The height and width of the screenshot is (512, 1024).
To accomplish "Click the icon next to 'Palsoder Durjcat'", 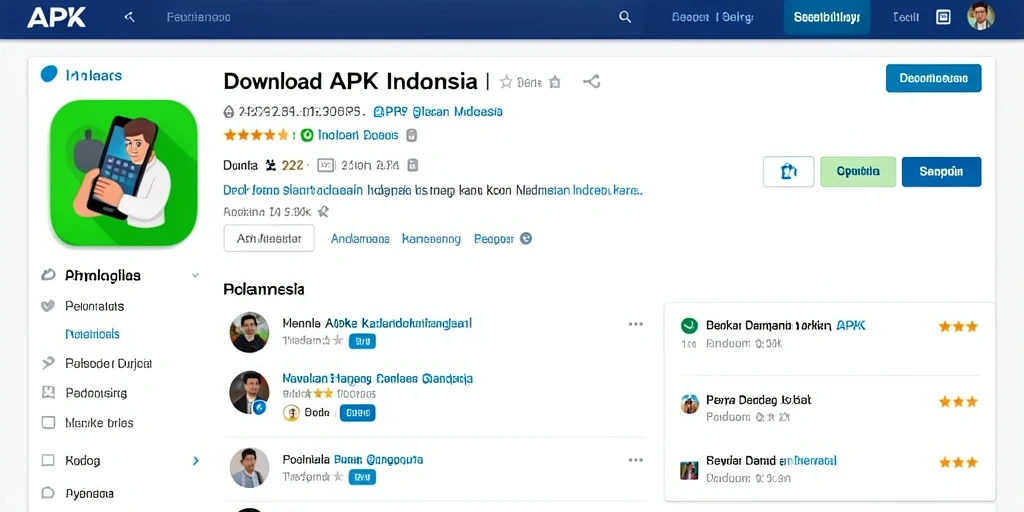I will coord(48,363).
